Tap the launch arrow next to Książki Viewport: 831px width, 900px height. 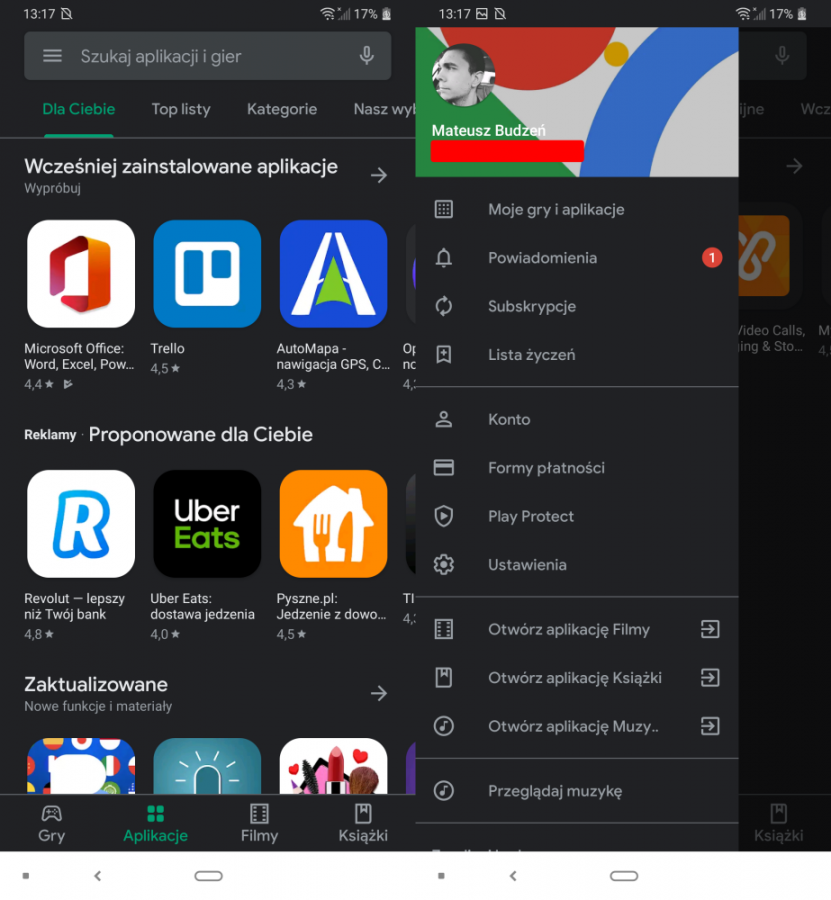point(710,678)
